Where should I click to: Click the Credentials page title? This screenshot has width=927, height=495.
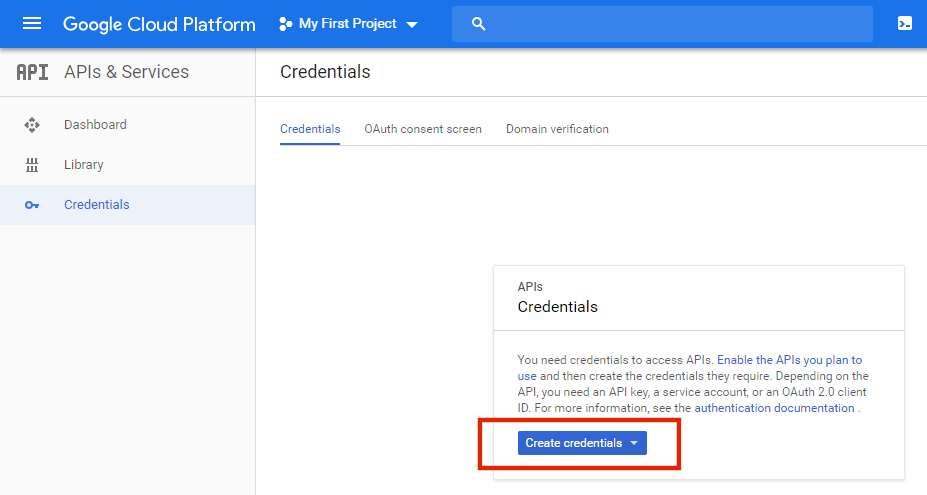tap(325, 72)
